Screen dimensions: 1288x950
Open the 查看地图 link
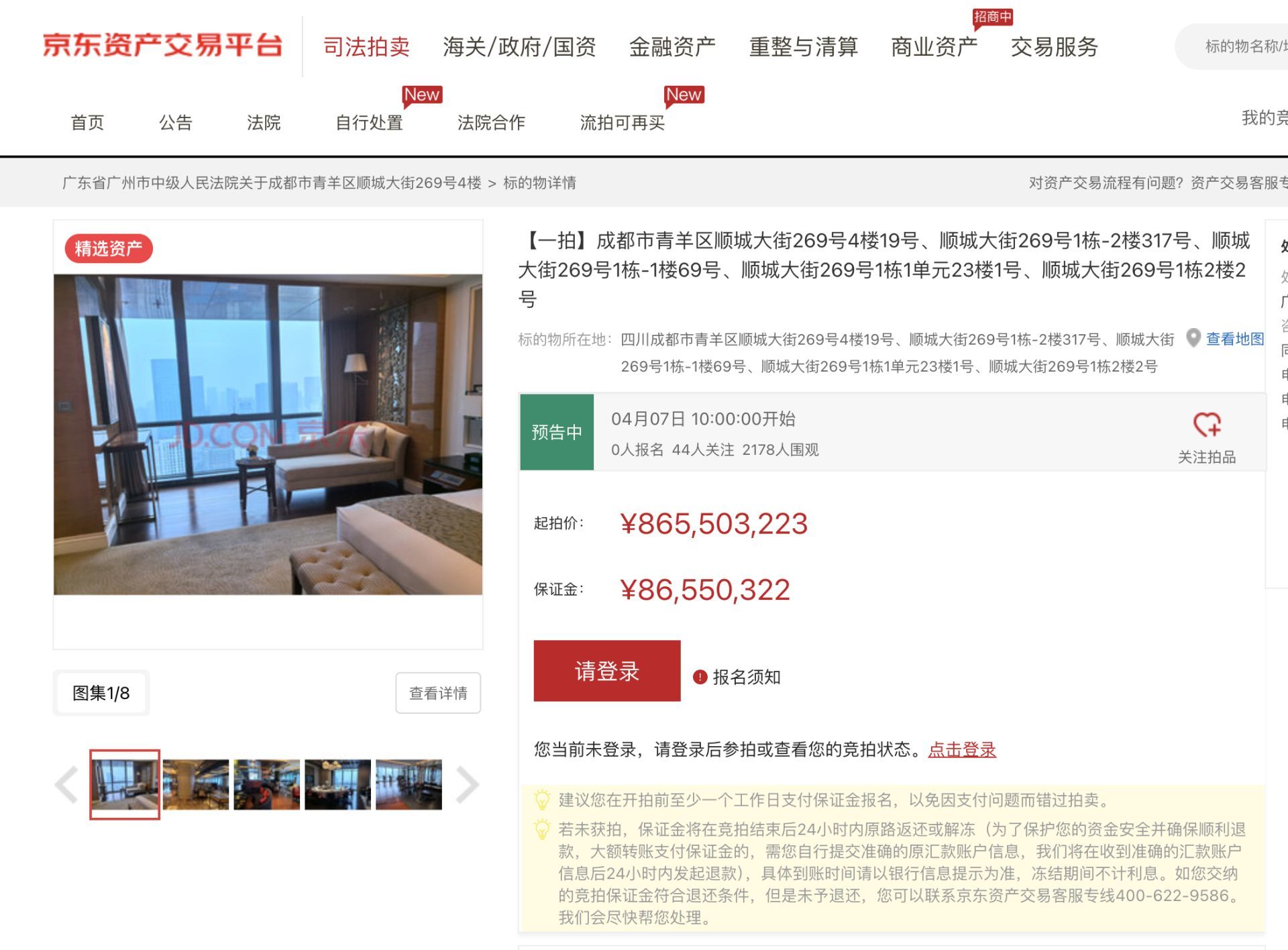click(x=1234, y=339)
